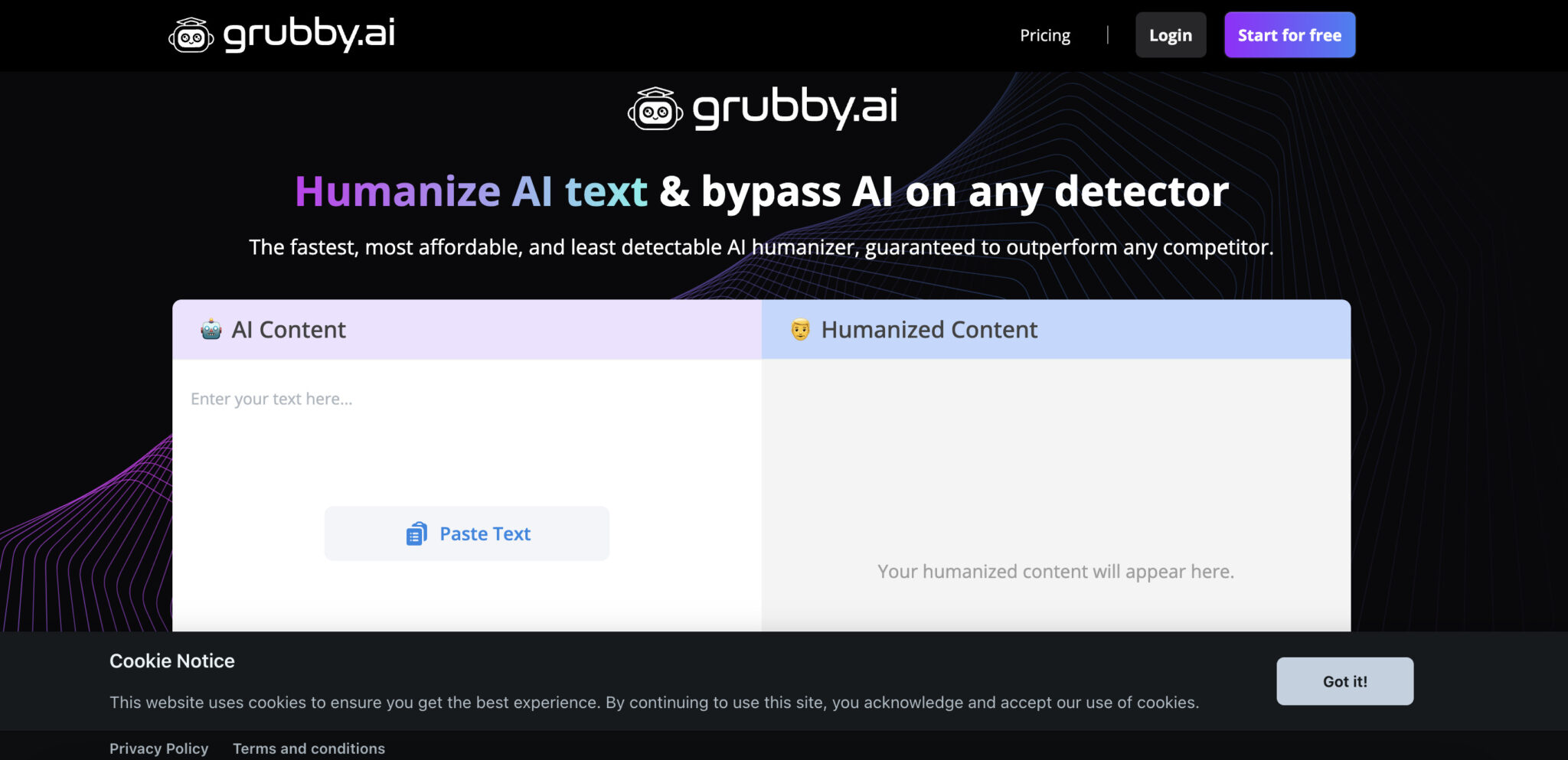Click the face emoji beside Humanized Content
Screen dimensions: 1568x760
point(800,330)
